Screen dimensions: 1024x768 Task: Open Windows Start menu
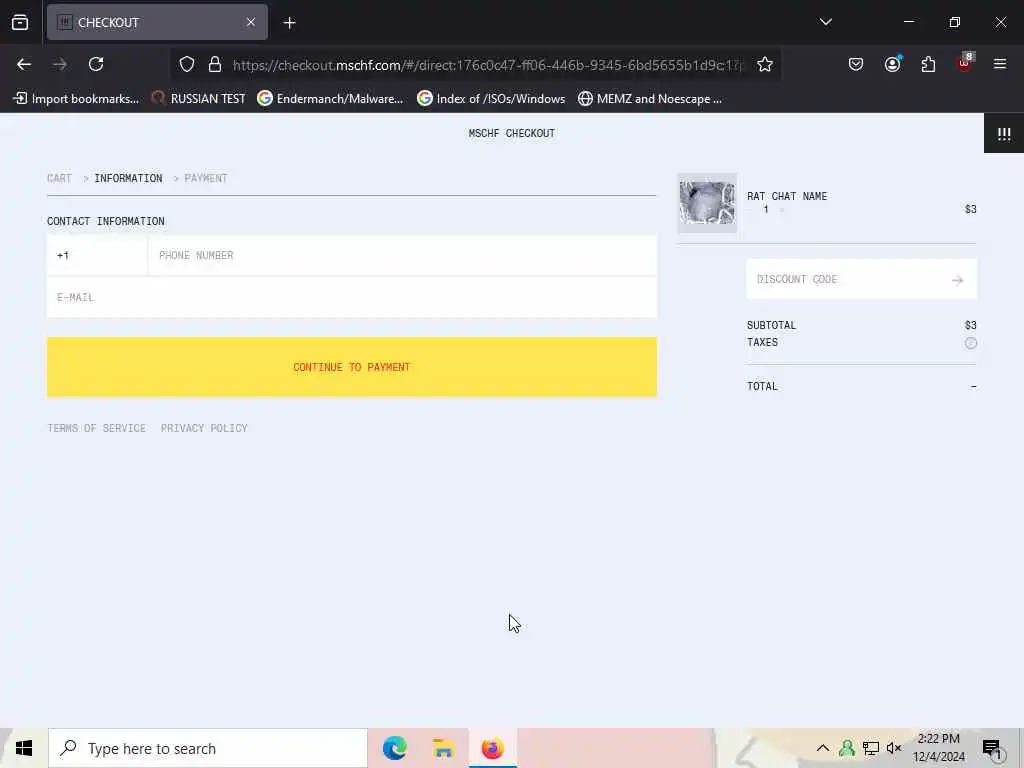[24, 748]
